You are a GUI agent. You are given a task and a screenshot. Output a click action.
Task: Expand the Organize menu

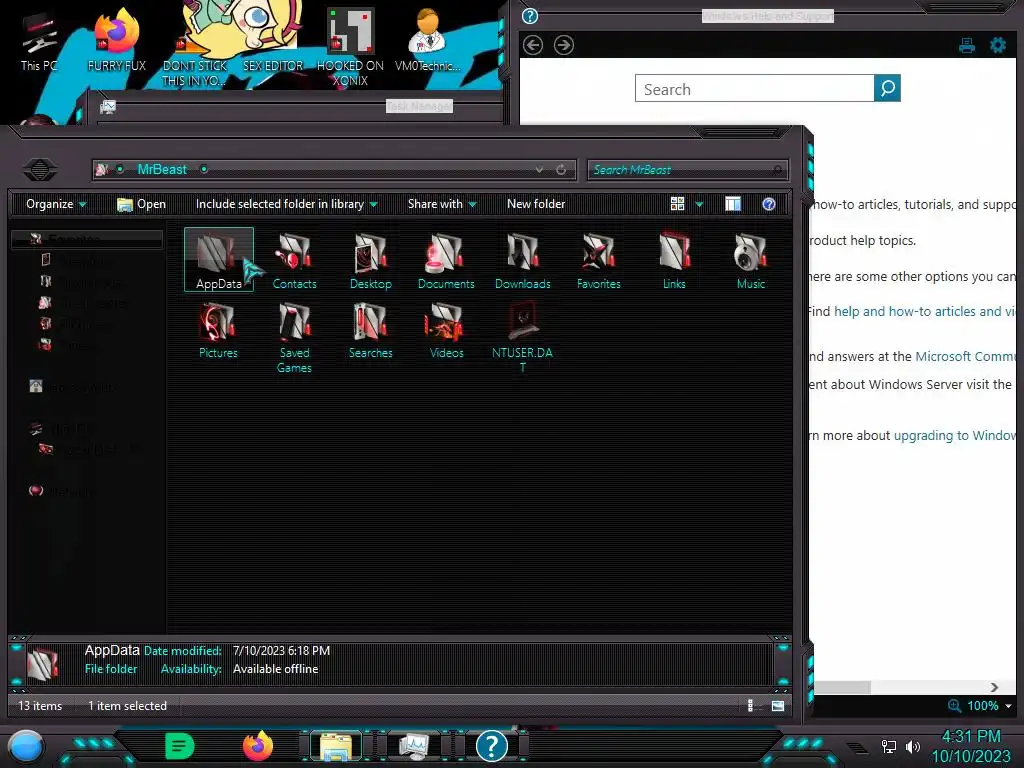click(56, 204)
